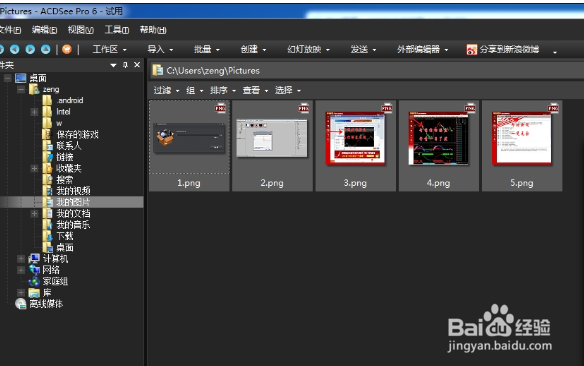
Task: Expand the 网络 tree node
Action: [x=21, y=270]
